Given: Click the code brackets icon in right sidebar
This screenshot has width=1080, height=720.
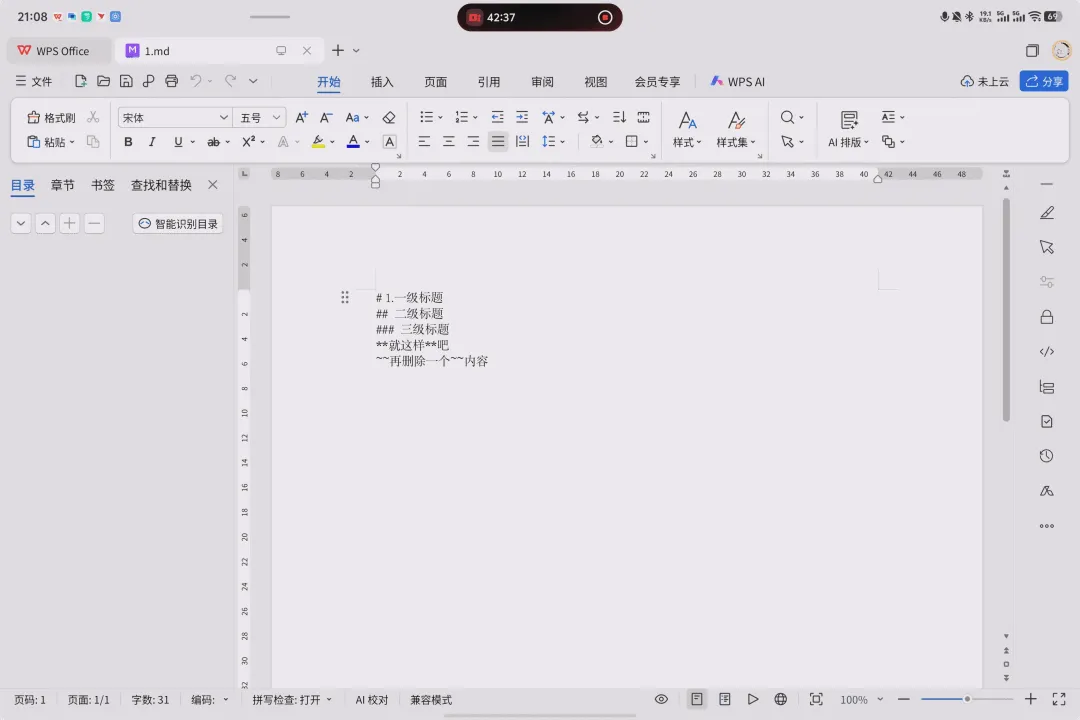Looking at the screenshot, I should pos(1047,351).
